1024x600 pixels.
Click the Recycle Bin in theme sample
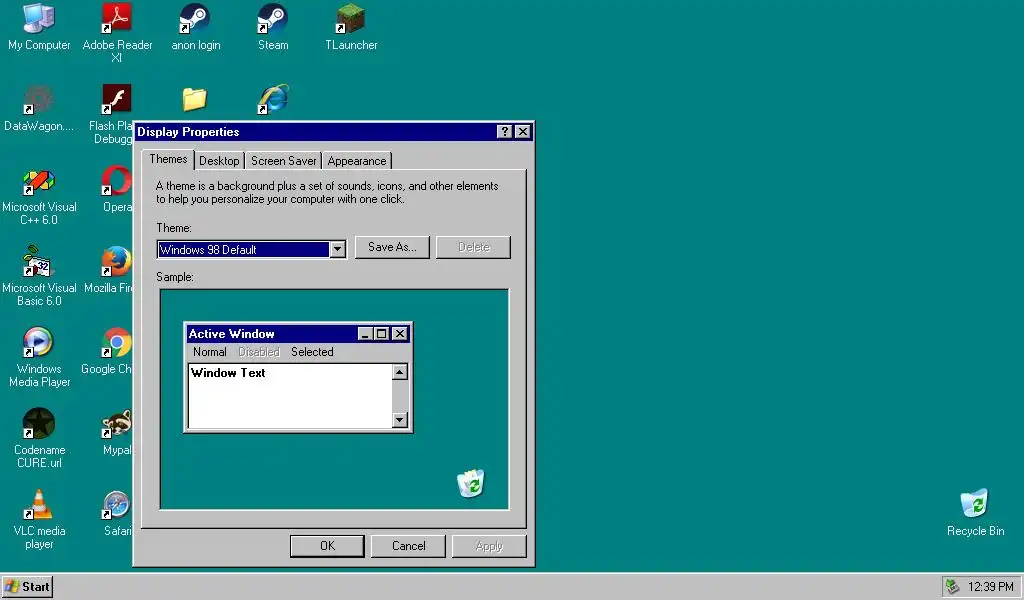tap(471, 483)
